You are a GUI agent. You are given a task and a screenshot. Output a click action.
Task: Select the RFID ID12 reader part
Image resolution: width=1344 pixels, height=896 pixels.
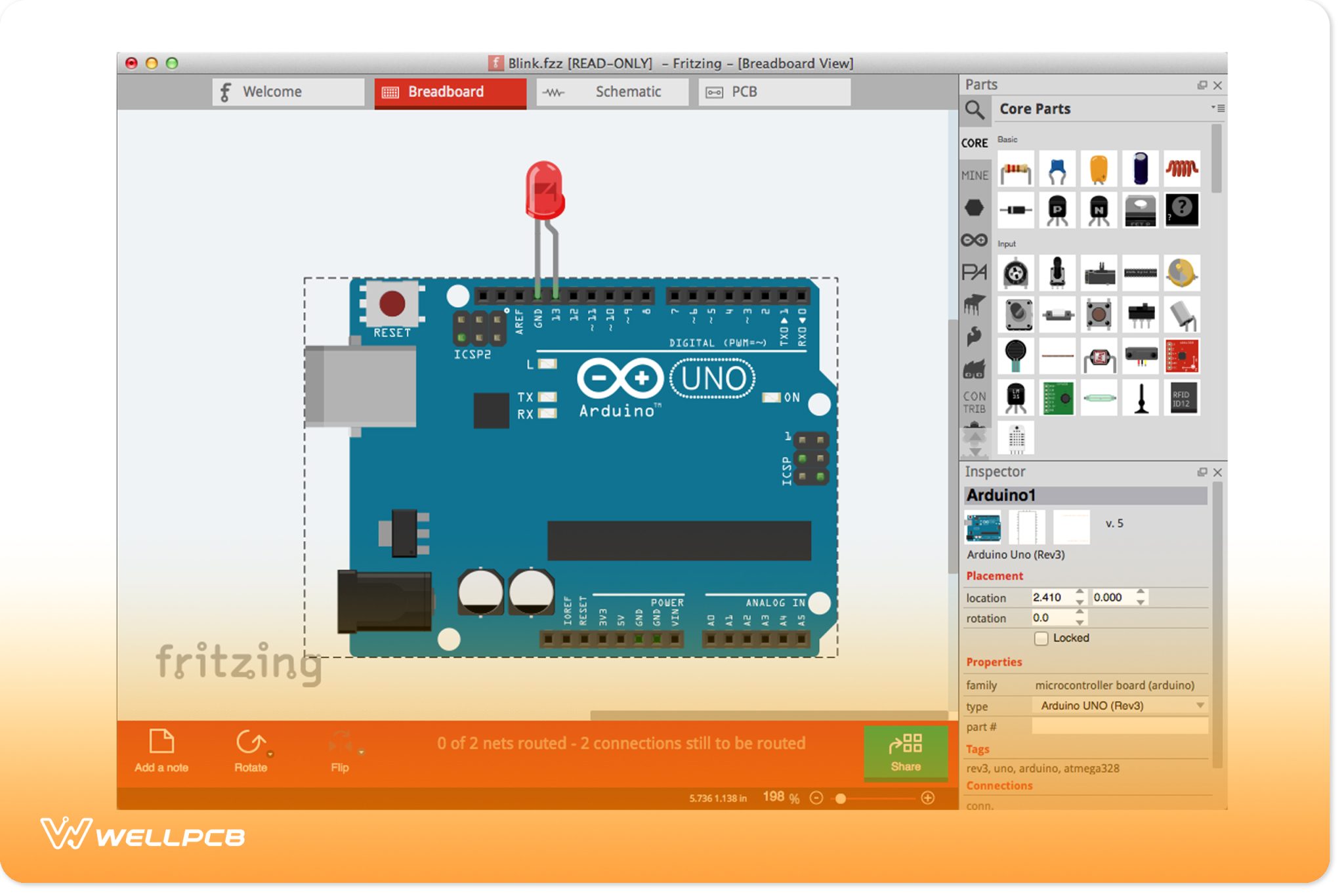(x=1182, y=397)
